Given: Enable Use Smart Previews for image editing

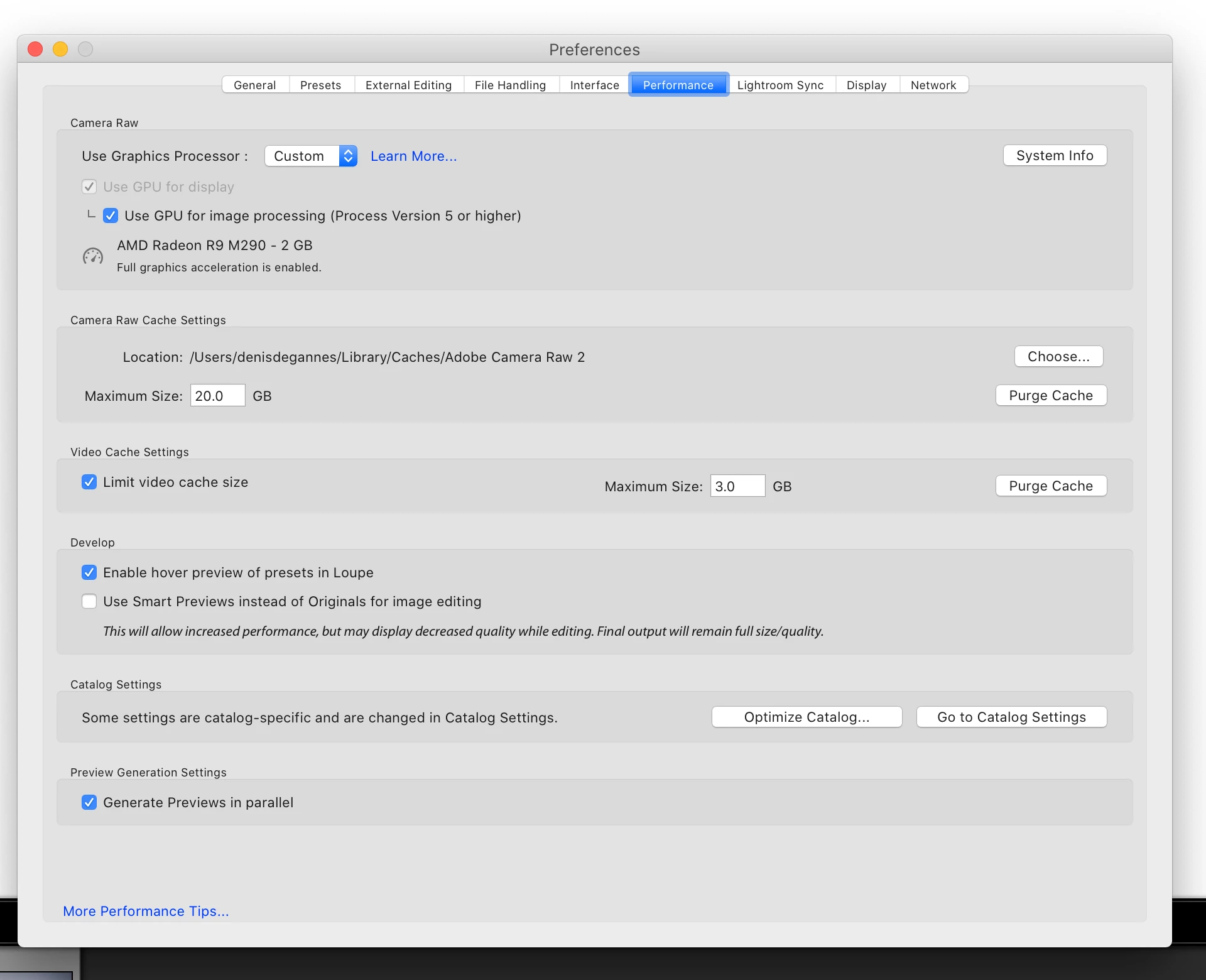Looking at the screenshot, I should [x=89, y=602].
